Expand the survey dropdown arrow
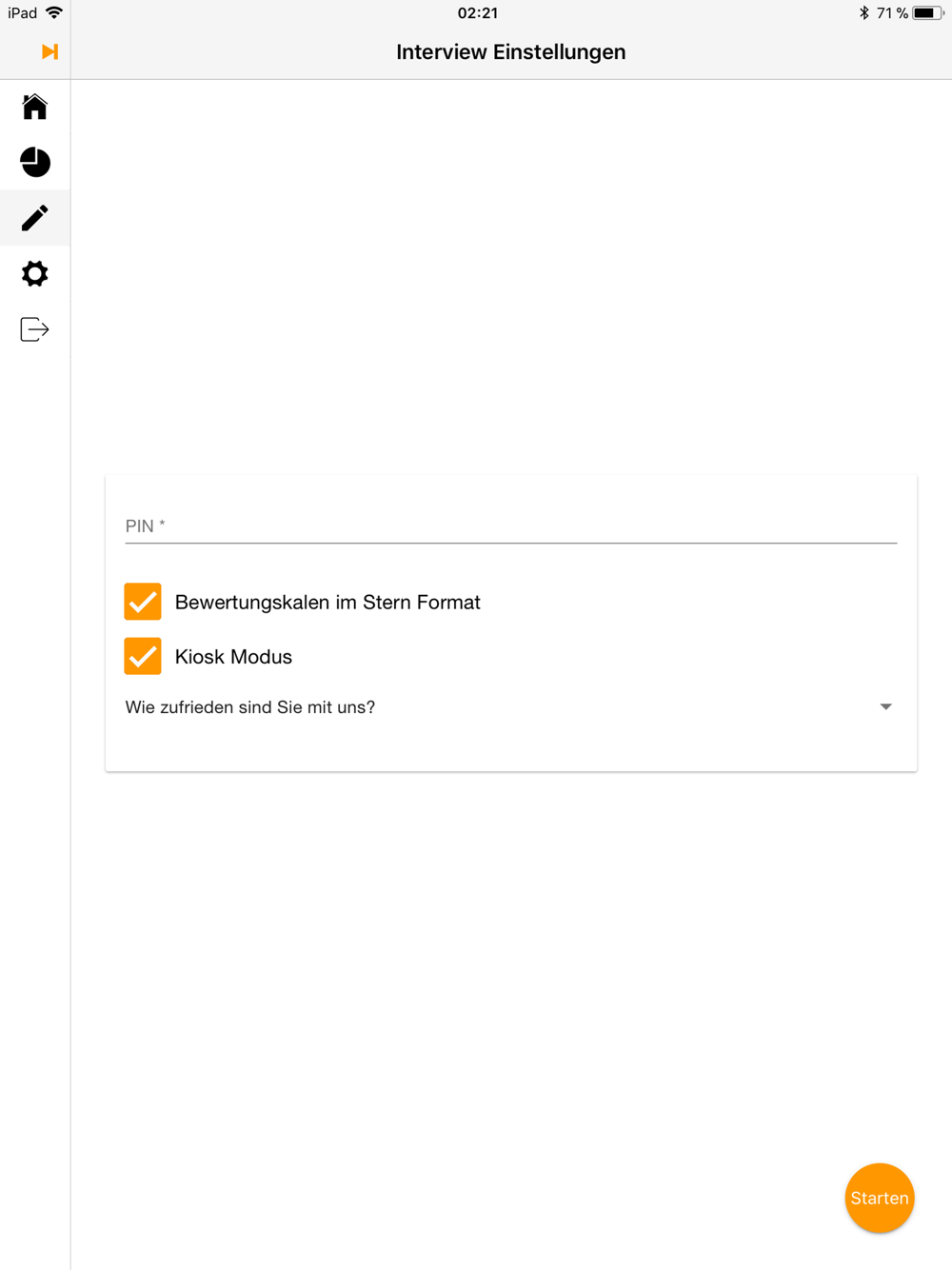Viewport: 952px width, 1270px height. coord(885,707)
